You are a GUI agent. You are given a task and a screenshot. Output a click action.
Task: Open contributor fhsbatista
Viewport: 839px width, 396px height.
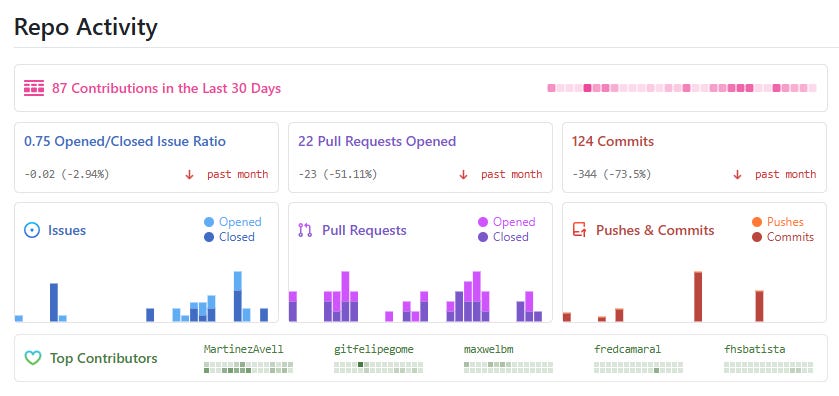point(754,349)
